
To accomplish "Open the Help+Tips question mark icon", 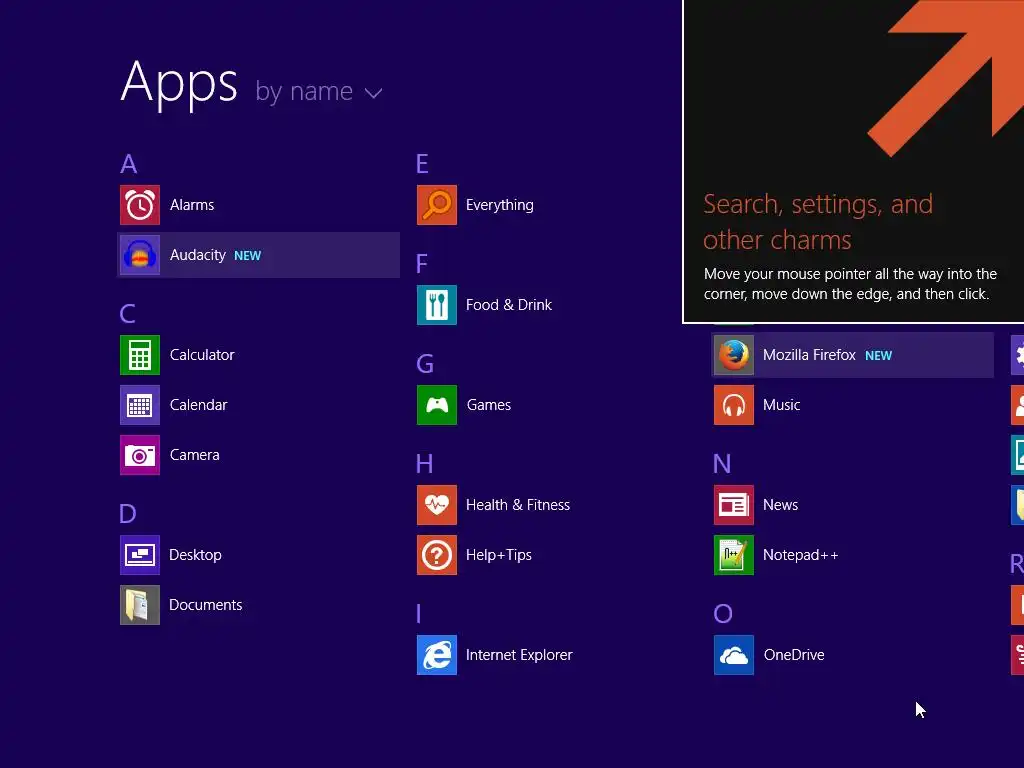I will pyautogui.click(x=437, y=555).
